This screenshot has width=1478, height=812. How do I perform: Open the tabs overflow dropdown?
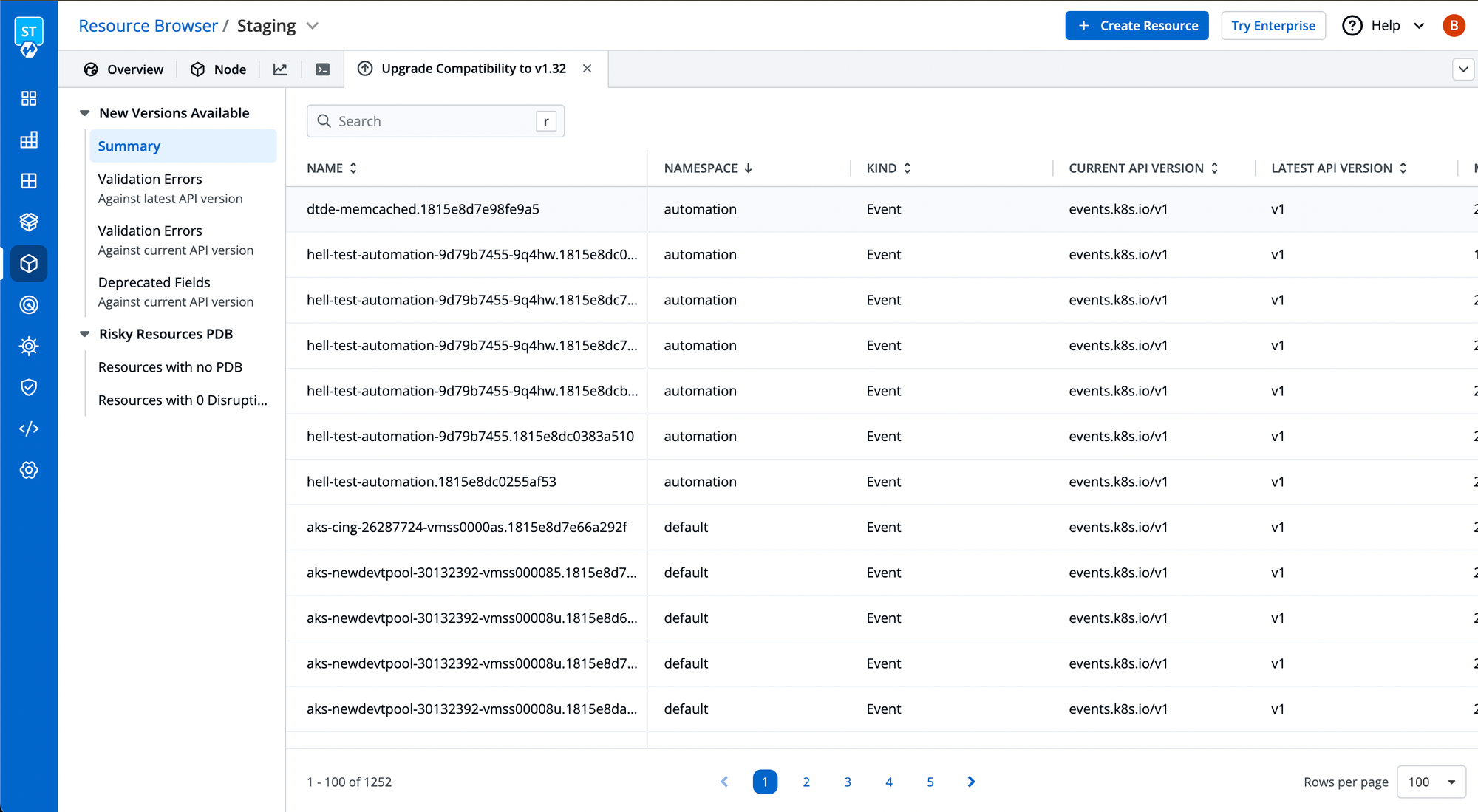tap(1463, 69)
